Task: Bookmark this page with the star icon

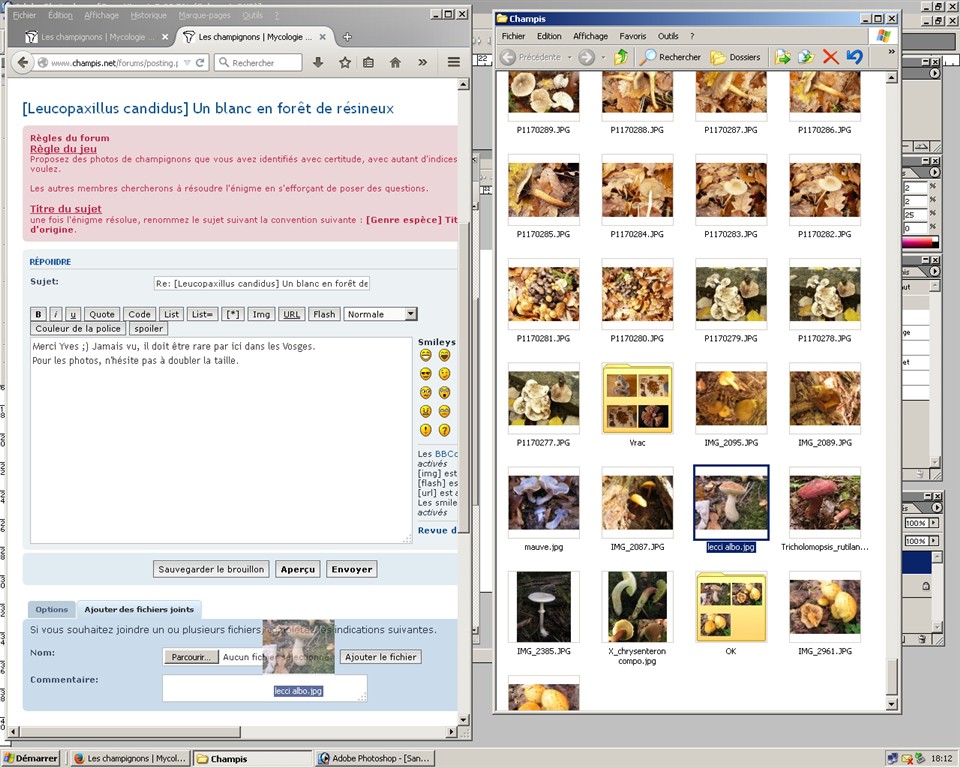Action: click(x=344, y=62)
